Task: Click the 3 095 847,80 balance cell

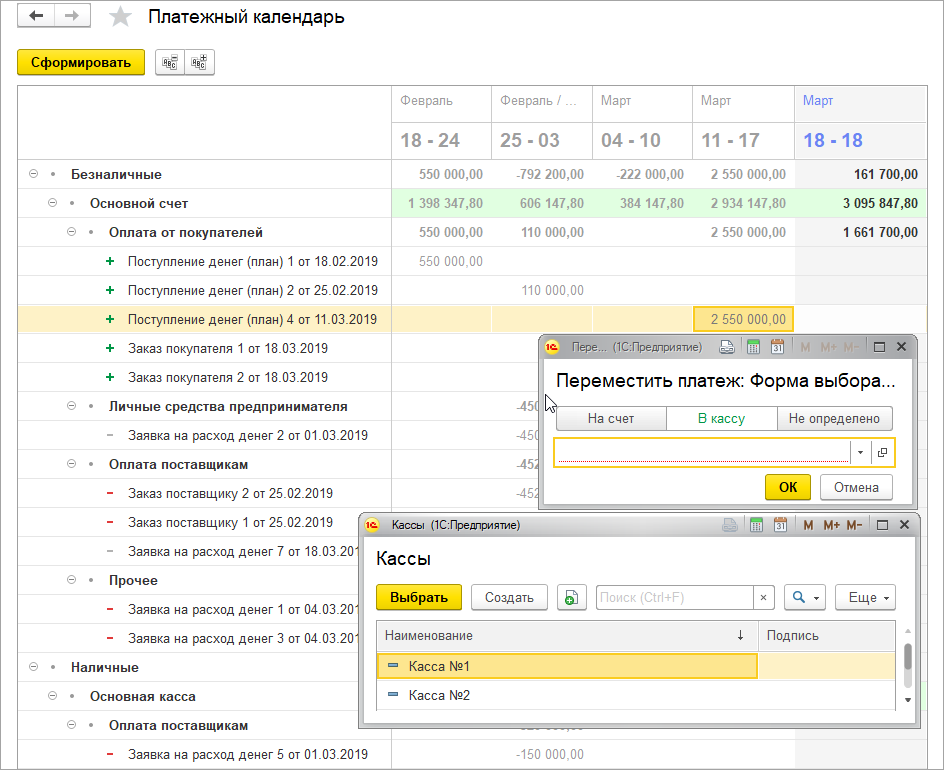Action: click(x=861, y=203)
